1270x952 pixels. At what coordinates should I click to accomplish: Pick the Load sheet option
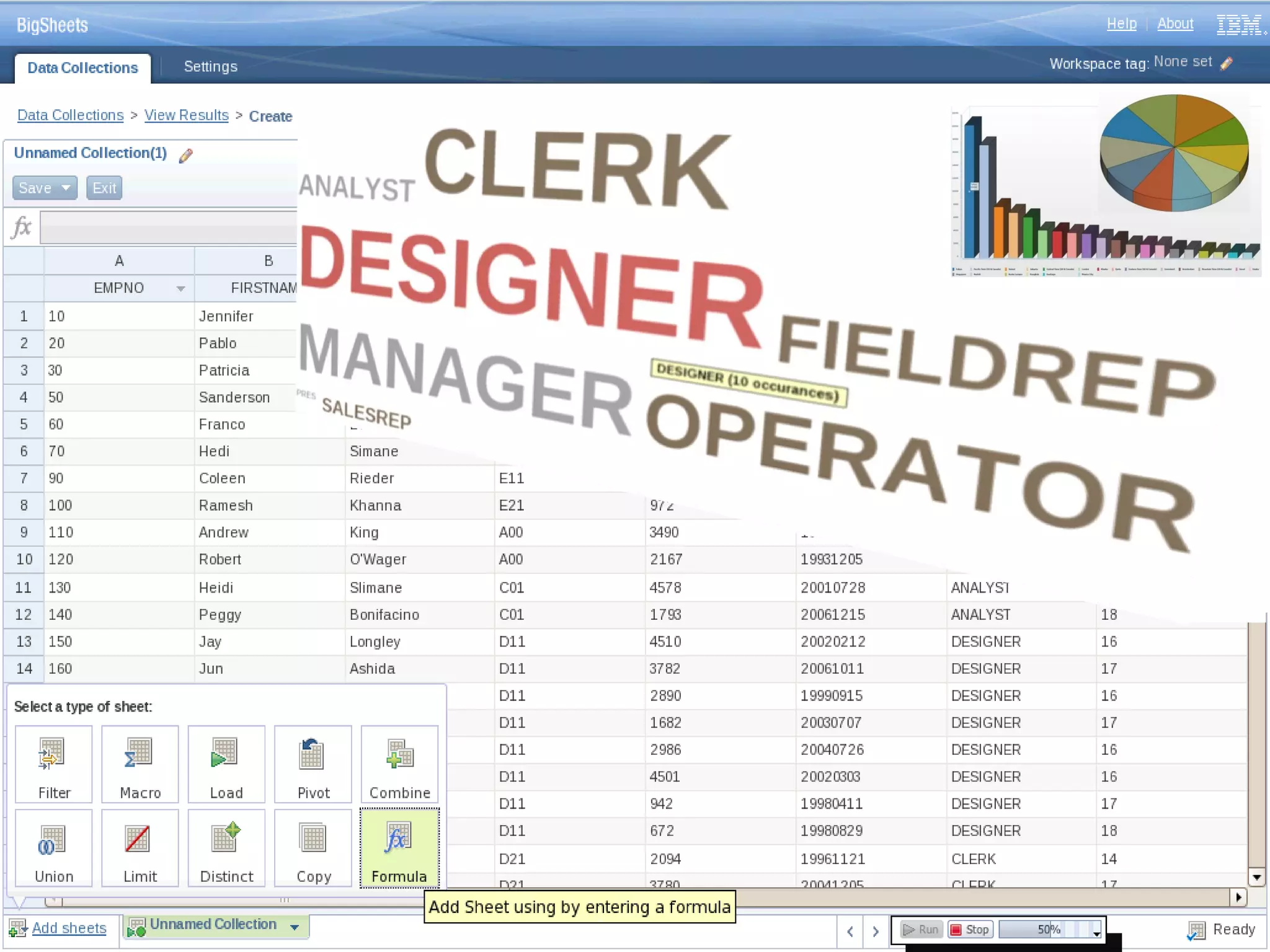[226, 764]
